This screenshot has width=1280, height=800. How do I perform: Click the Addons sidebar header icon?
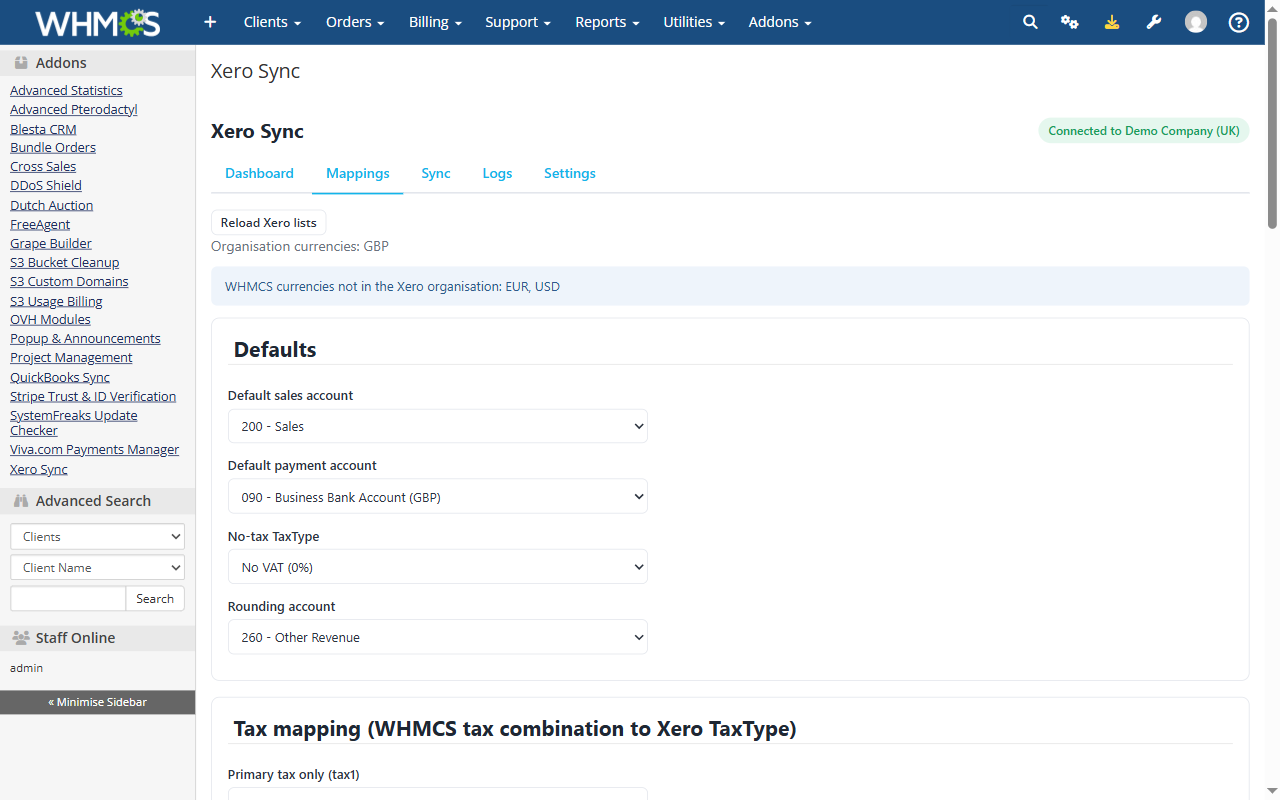point(21,63)
